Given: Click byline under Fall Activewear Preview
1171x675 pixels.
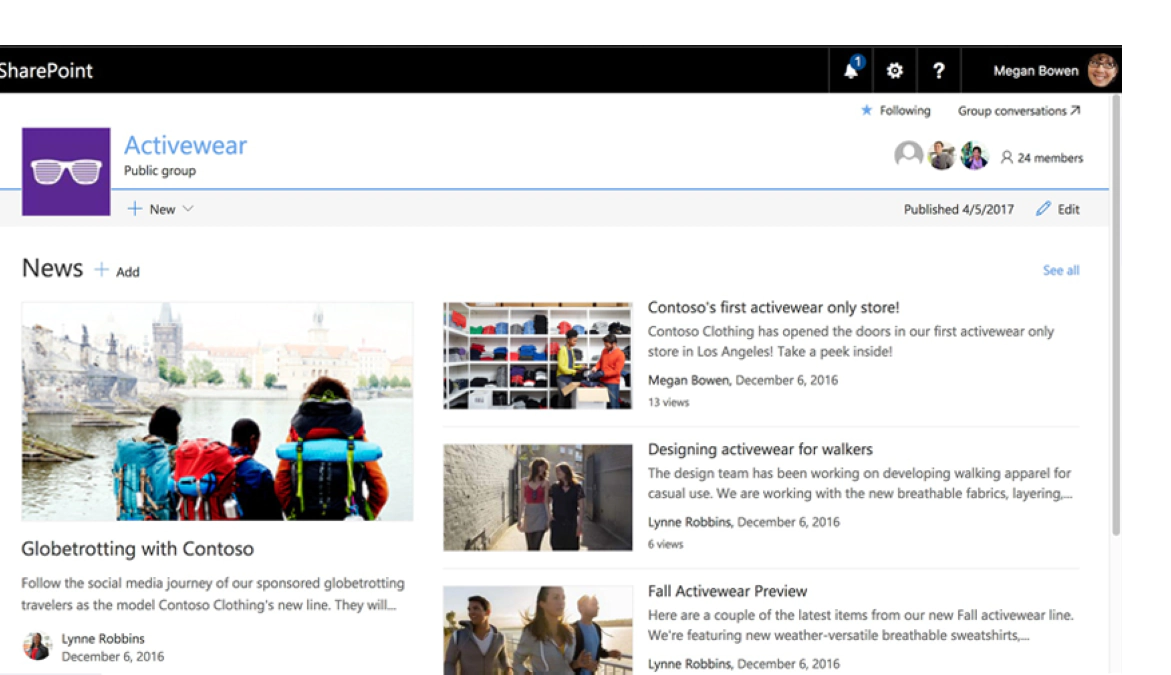Looking at the screenshot, I should click(744, 664).
